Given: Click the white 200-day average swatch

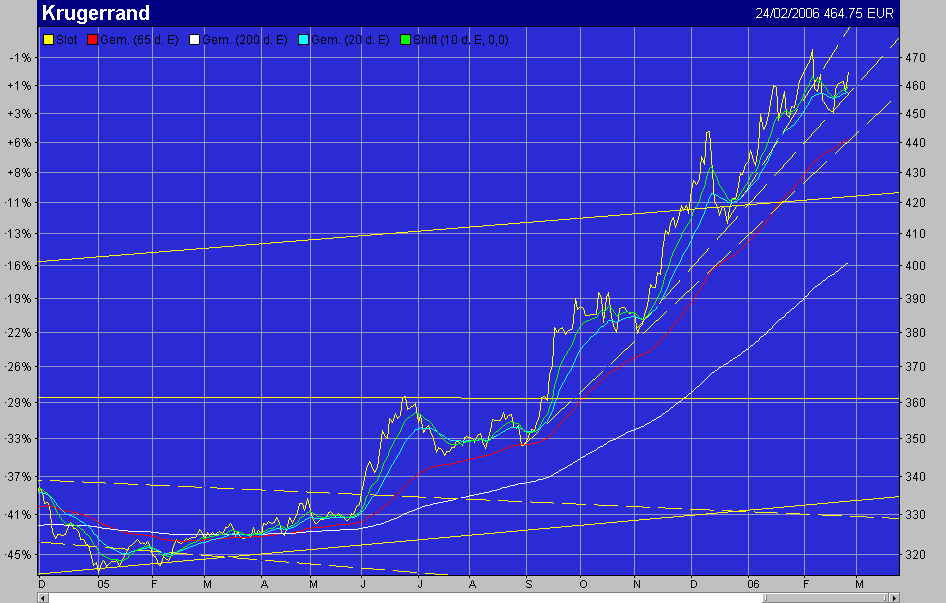Looking at the screenshot, I should (x=194, y=40).
